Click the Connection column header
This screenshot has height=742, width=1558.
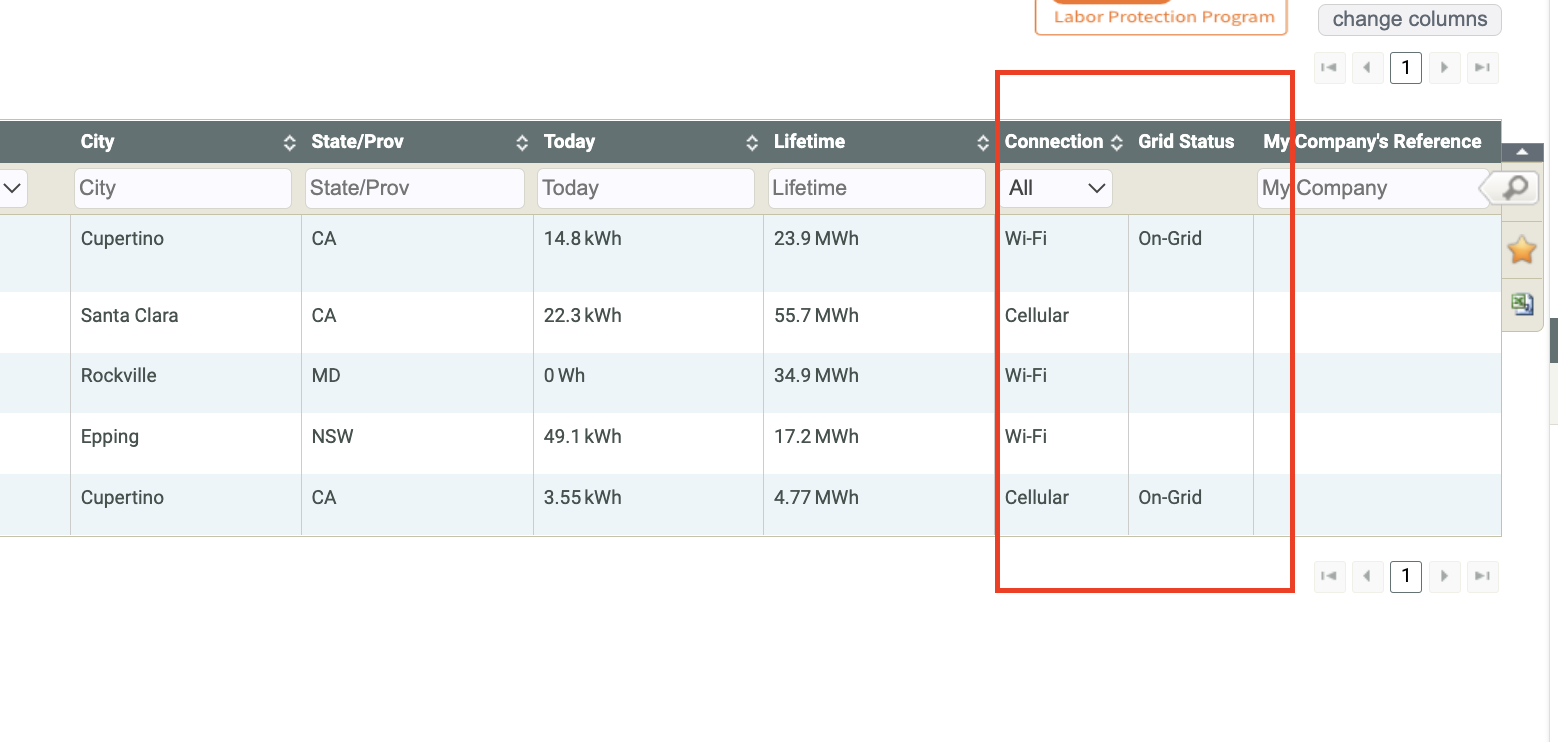(x=1054, y=142)
